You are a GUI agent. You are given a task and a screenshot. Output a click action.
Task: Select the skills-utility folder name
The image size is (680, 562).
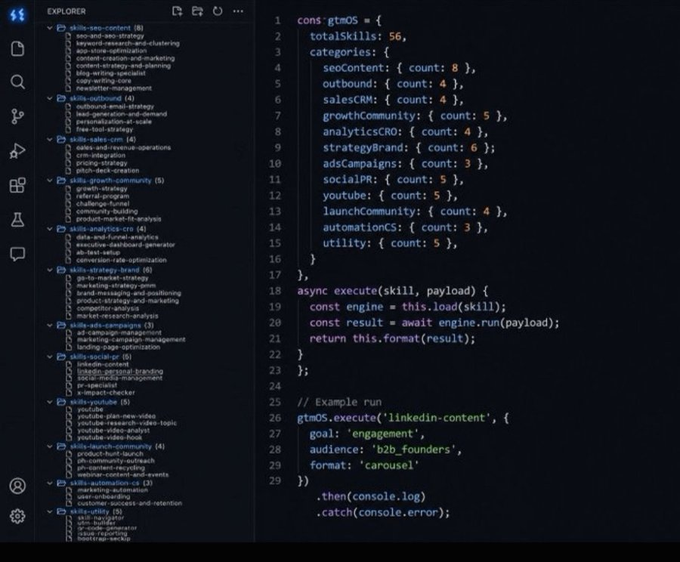[x=89, y=511]
